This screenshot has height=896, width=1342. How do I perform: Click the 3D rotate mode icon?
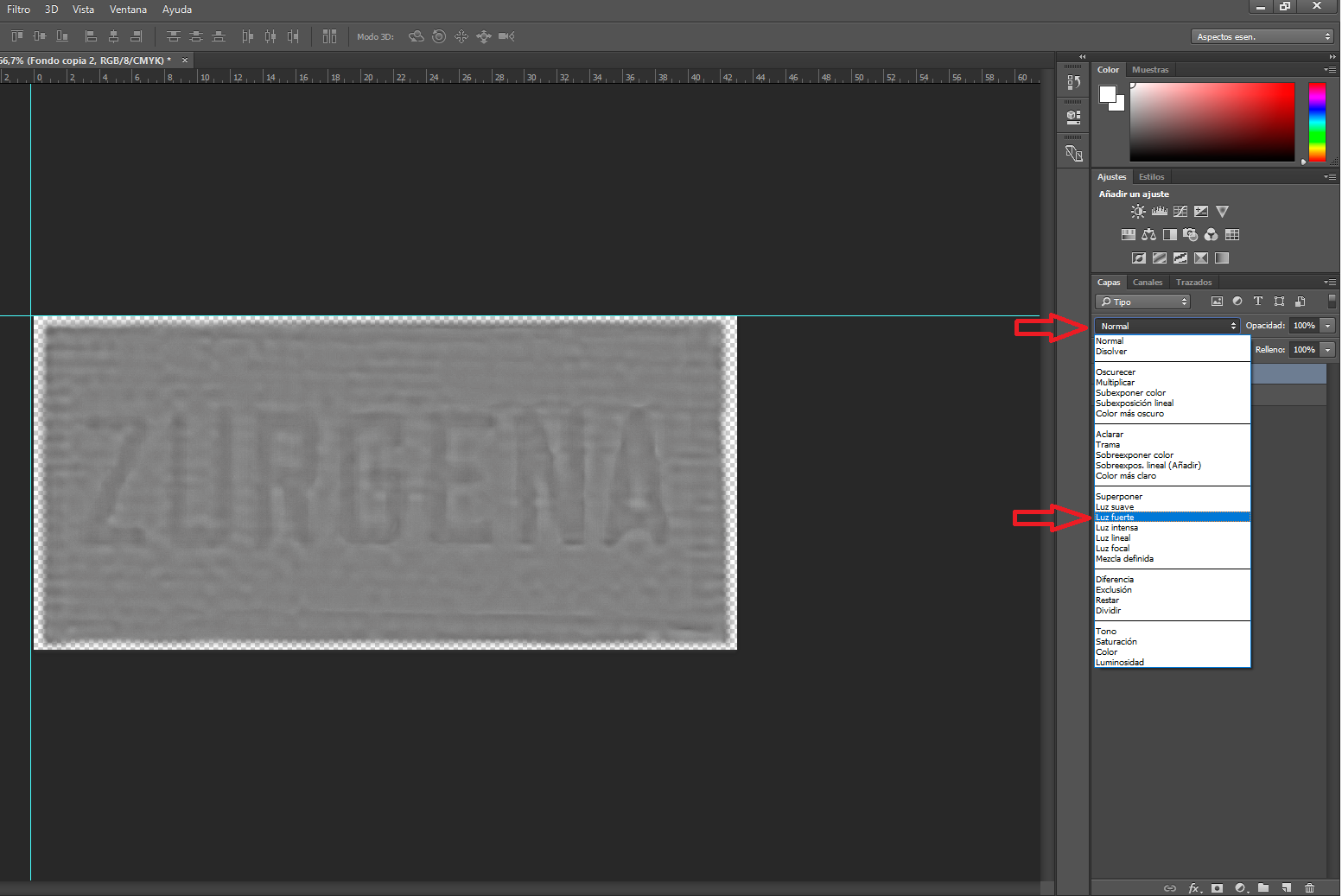pyautogui.click(x=417, y=36)
